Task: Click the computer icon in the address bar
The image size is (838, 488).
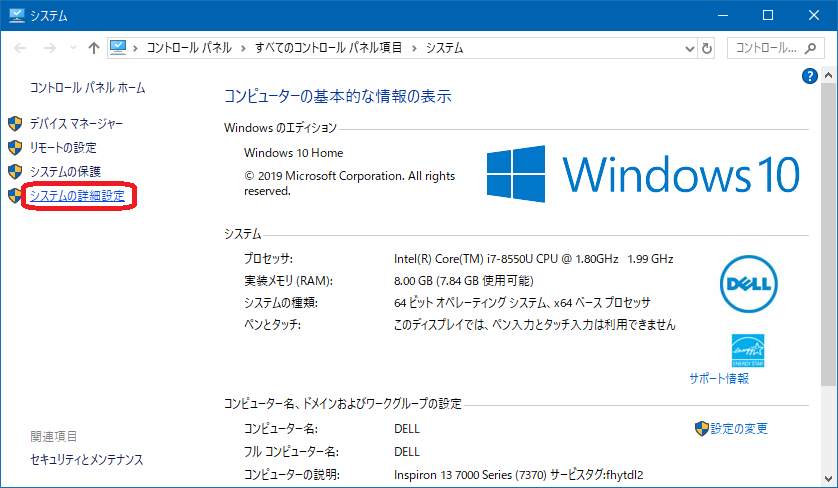Action: tap(118, 48)
